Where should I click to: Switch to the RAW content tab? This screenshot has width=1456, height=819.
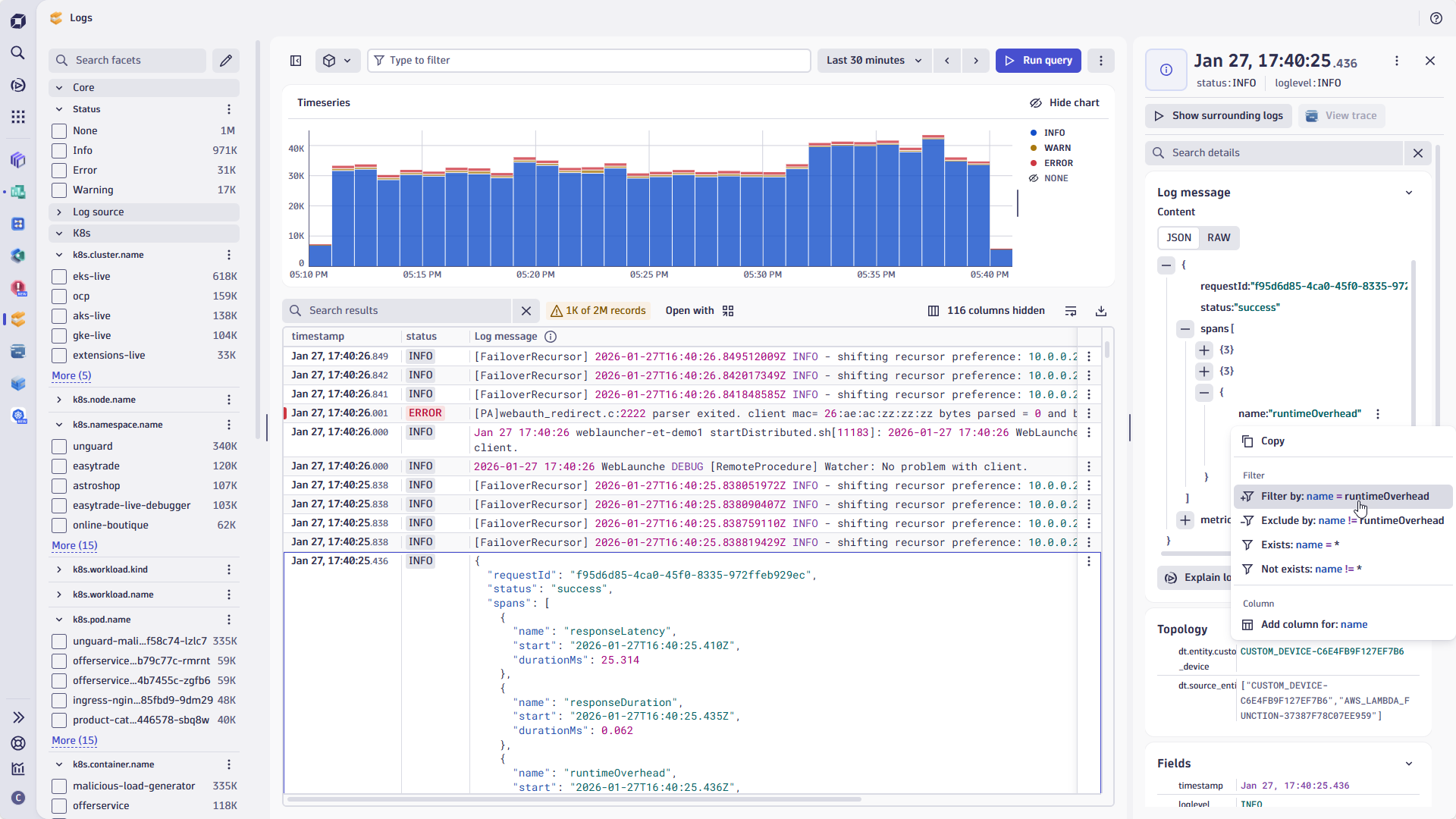click(1219, 237)
